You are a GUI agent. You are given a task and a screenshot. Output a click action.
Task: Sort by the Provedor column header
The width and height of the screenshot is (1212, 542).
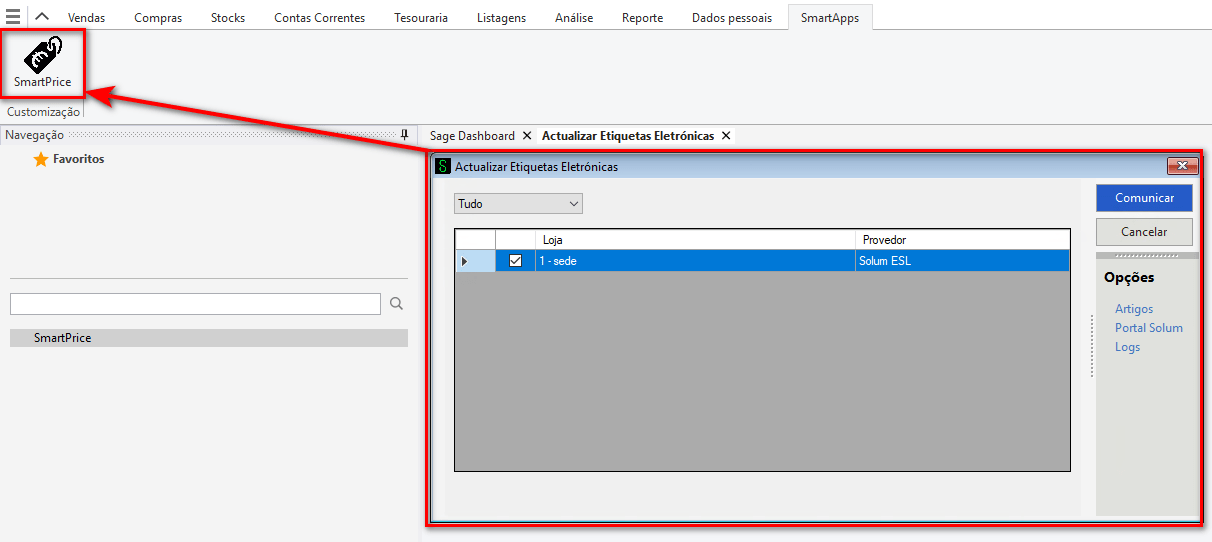click(x=963, y=240)
